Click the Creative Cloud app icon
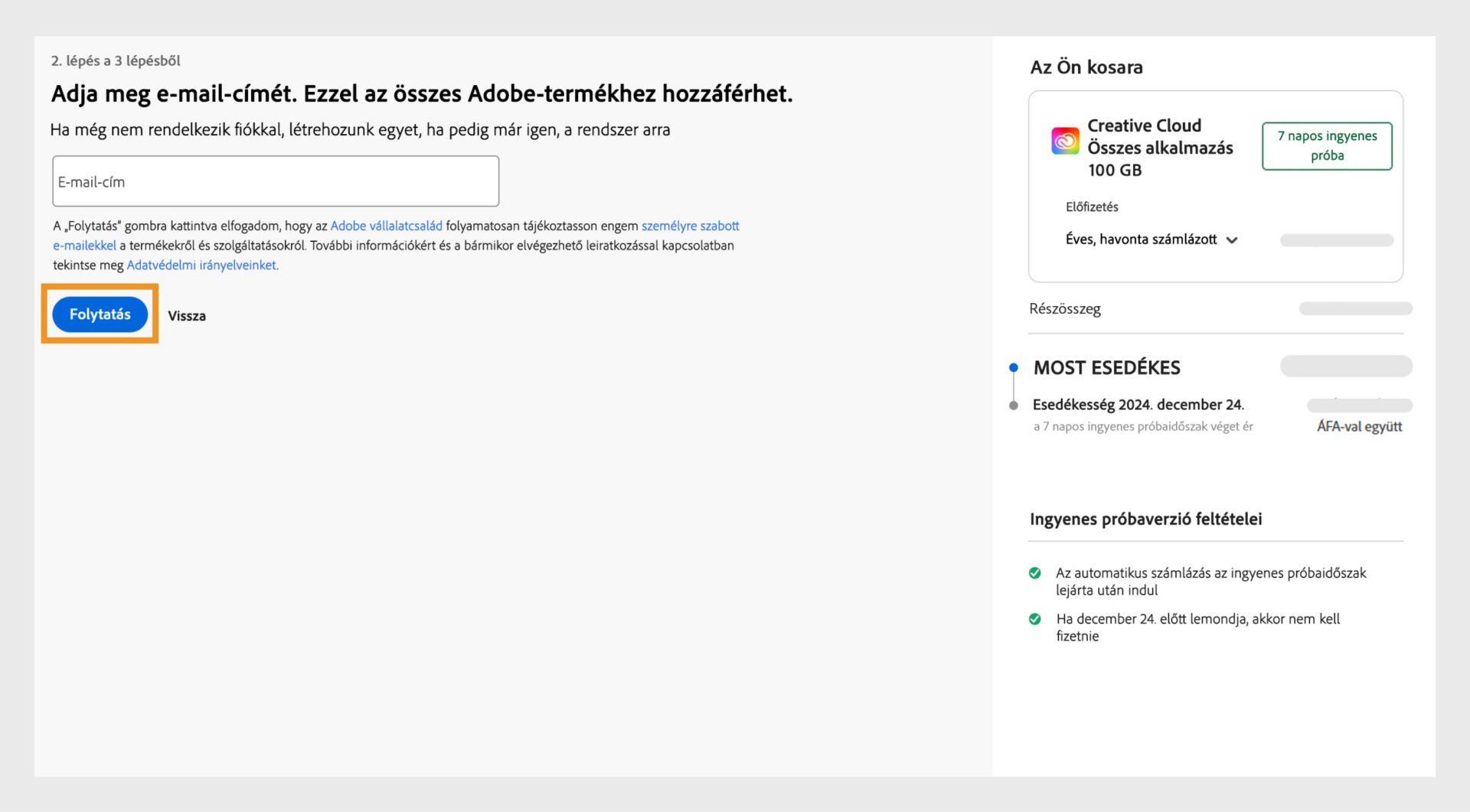 [x=1065, y=141]
